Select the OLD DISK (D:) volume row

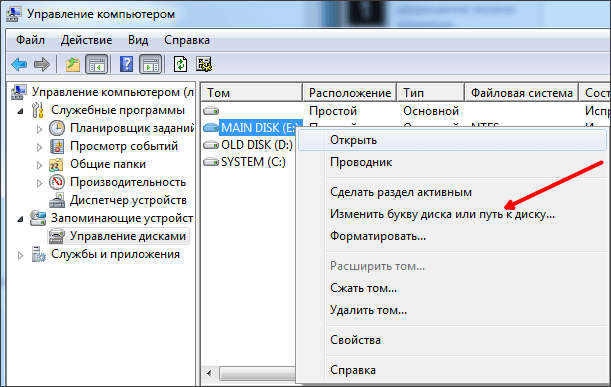coord(256,145)
